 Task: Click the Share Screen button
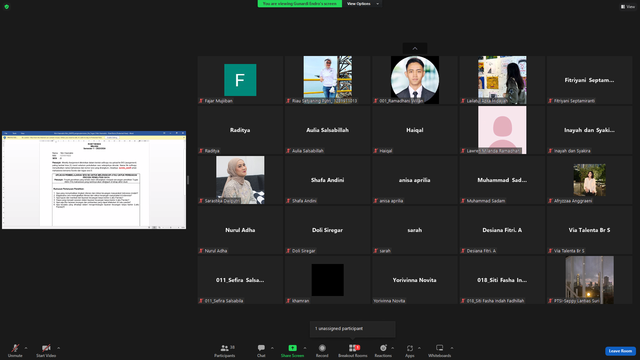(292, 350)
